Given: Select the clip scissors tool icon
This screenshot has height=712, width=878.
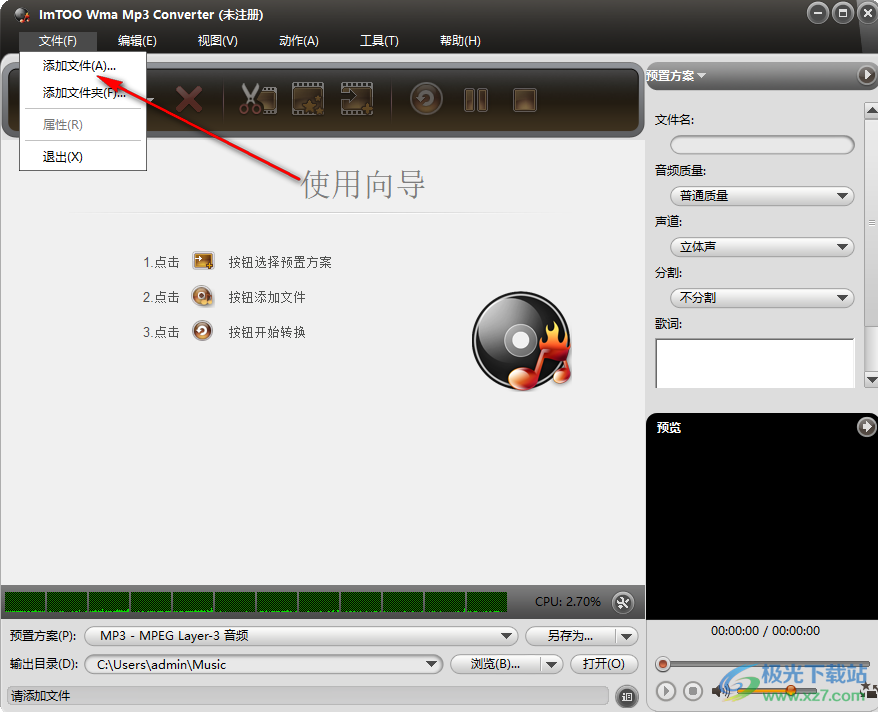Looking at the screenshot, I should (x=258, y=99).
